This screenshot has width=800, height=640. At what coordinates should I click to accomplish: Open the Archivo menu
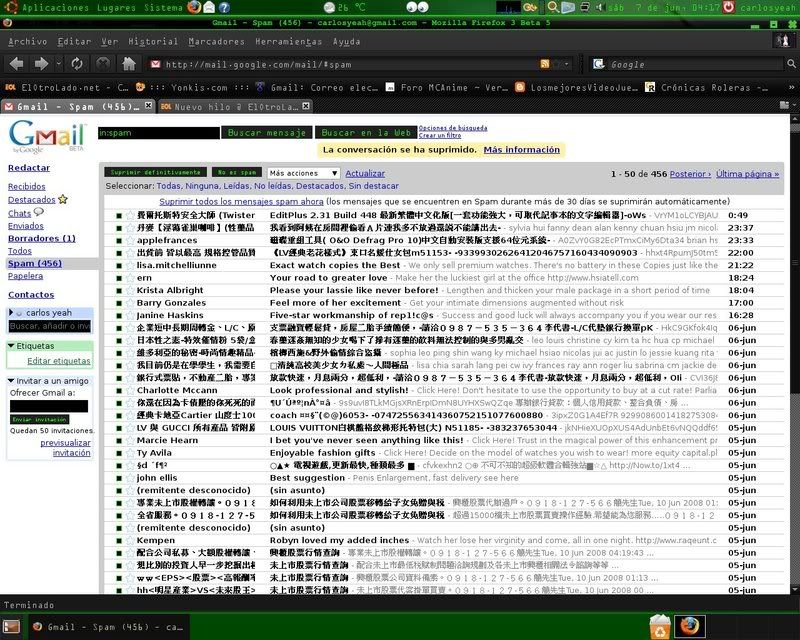pyautogui.click(x=28, y=41)
